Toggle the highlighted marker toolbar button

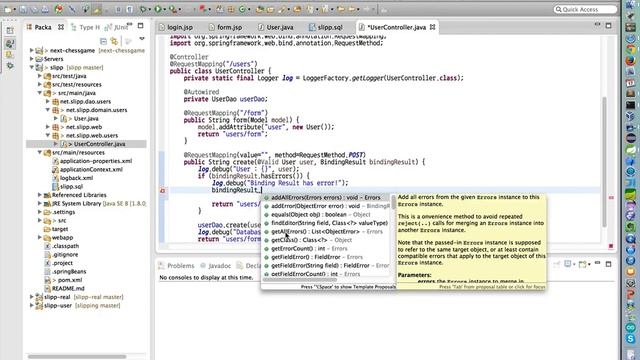[97, 9]
